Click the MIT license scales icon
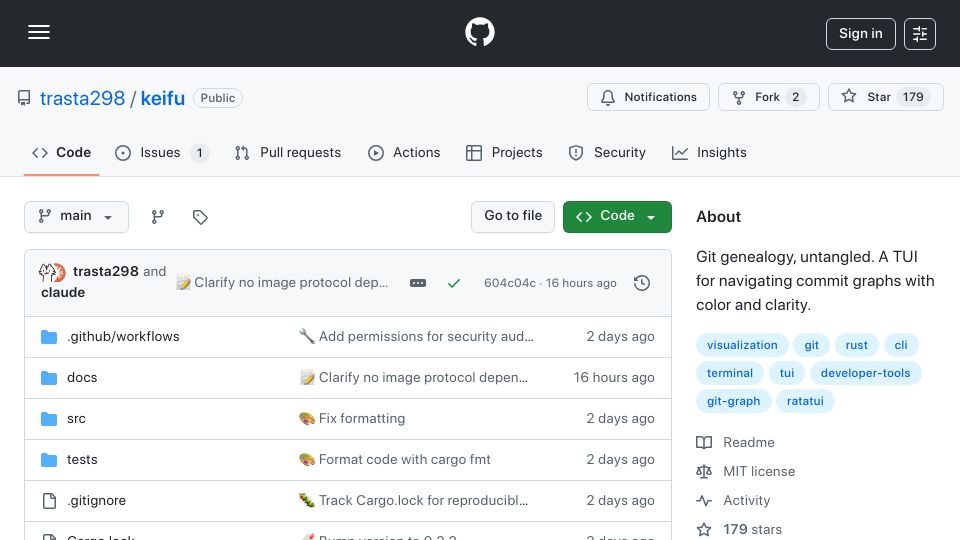Screen dimensions: 960x540 click(x=704, y=471)
